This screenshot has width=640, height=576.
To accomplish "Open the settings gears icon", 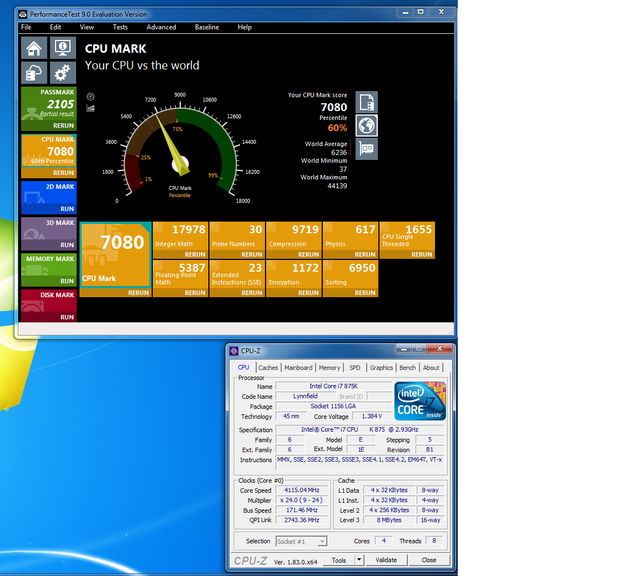I will coord(63,73).
